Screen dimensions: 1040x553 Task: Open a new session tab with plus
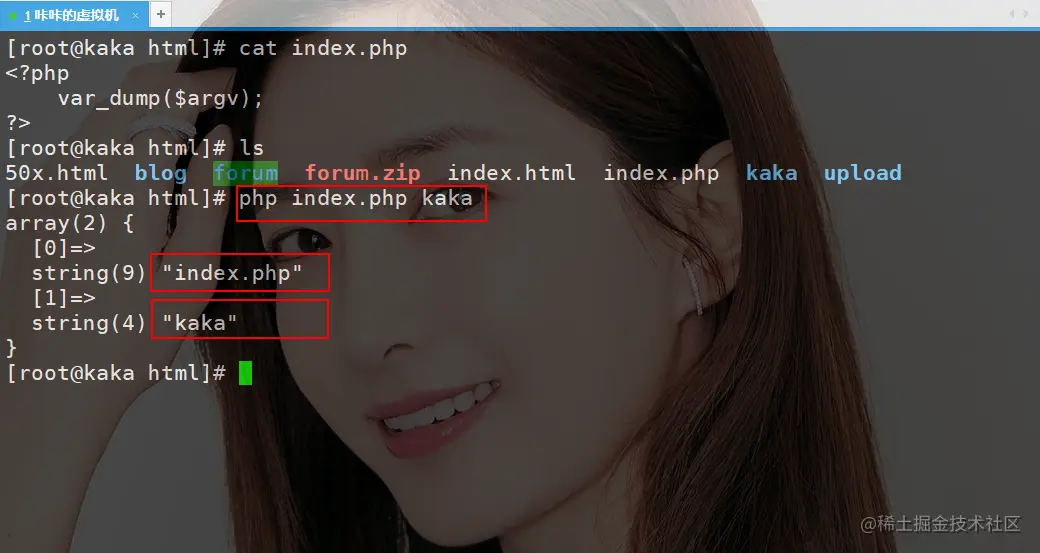pos(161,14)
